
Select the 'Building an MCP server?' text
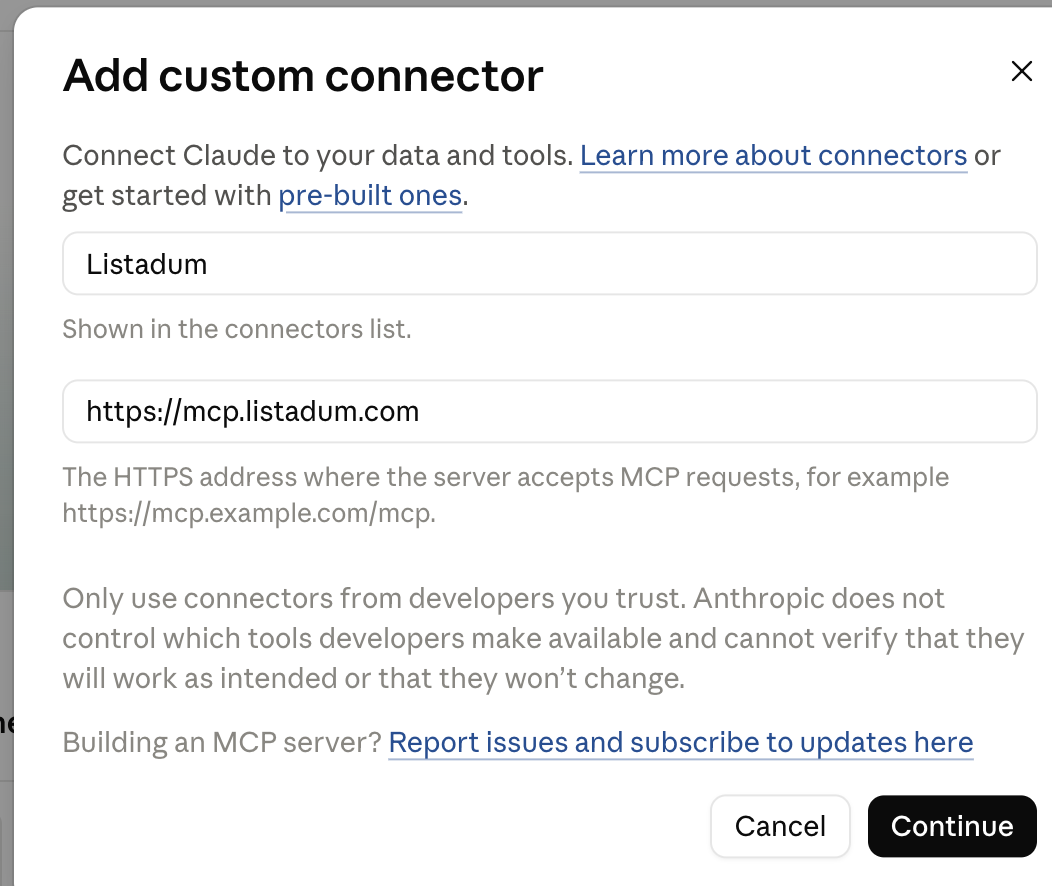pyautogui.click(x=222, y=742)
